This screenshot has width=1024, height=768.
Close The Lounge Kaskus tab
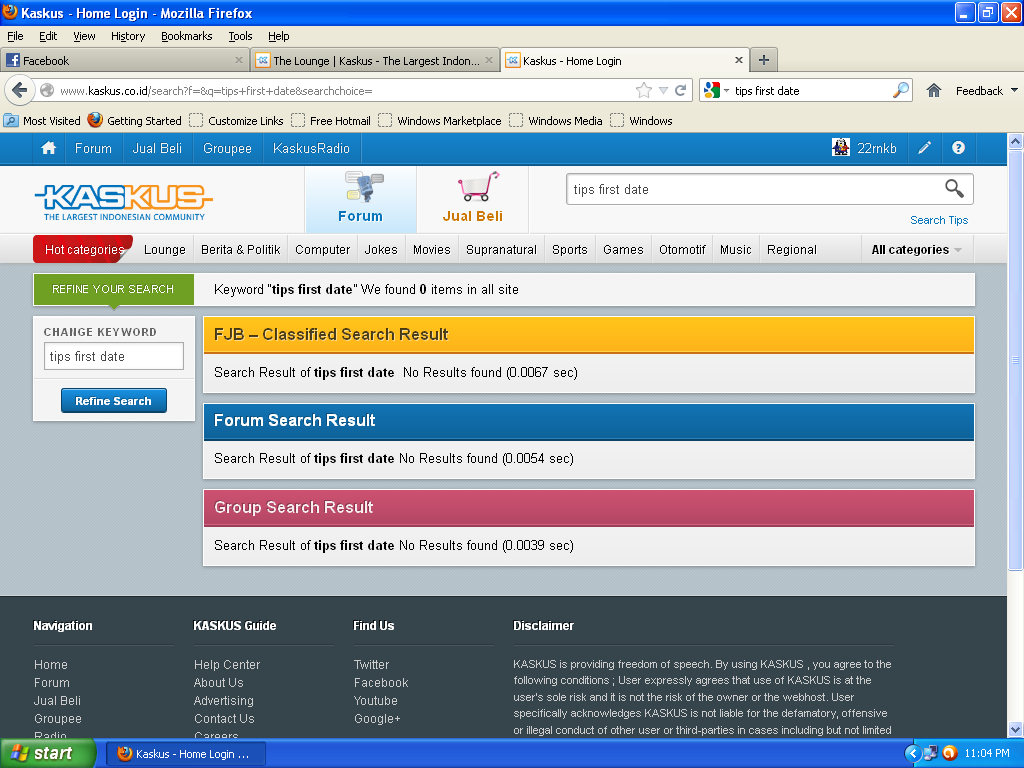488,60
